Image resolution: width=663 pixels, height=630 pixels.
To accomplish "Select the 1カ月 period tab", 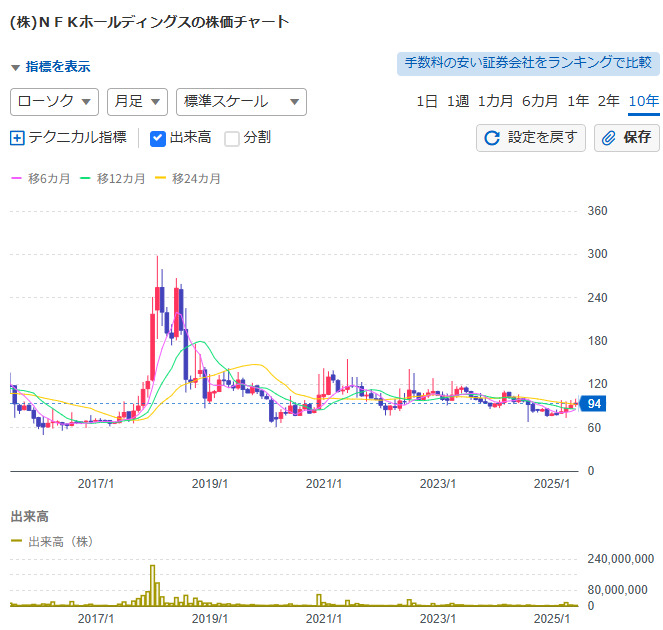I will click(495, 101).
